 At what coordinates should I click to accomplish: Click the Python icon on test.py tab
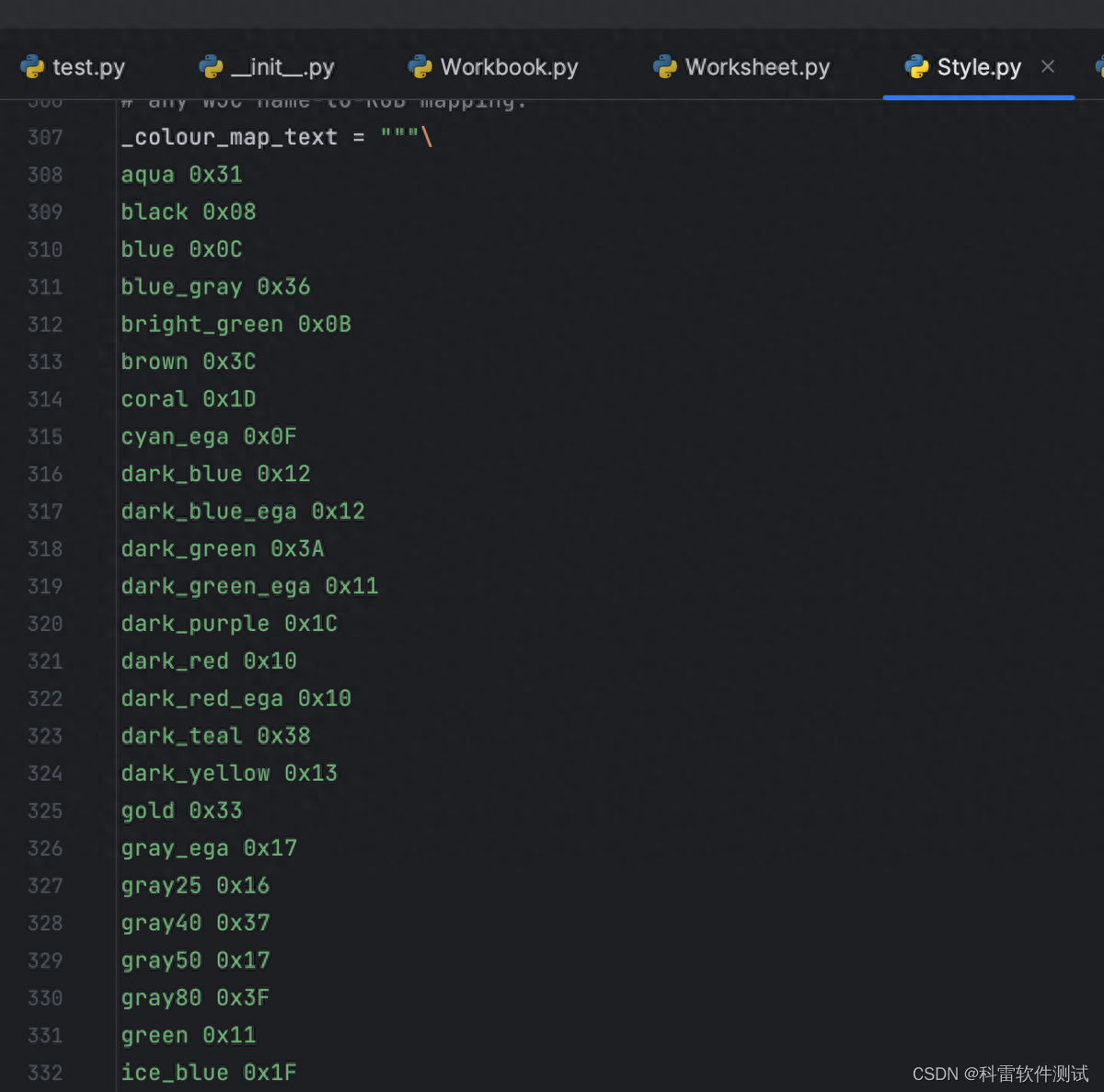point(32,66)
